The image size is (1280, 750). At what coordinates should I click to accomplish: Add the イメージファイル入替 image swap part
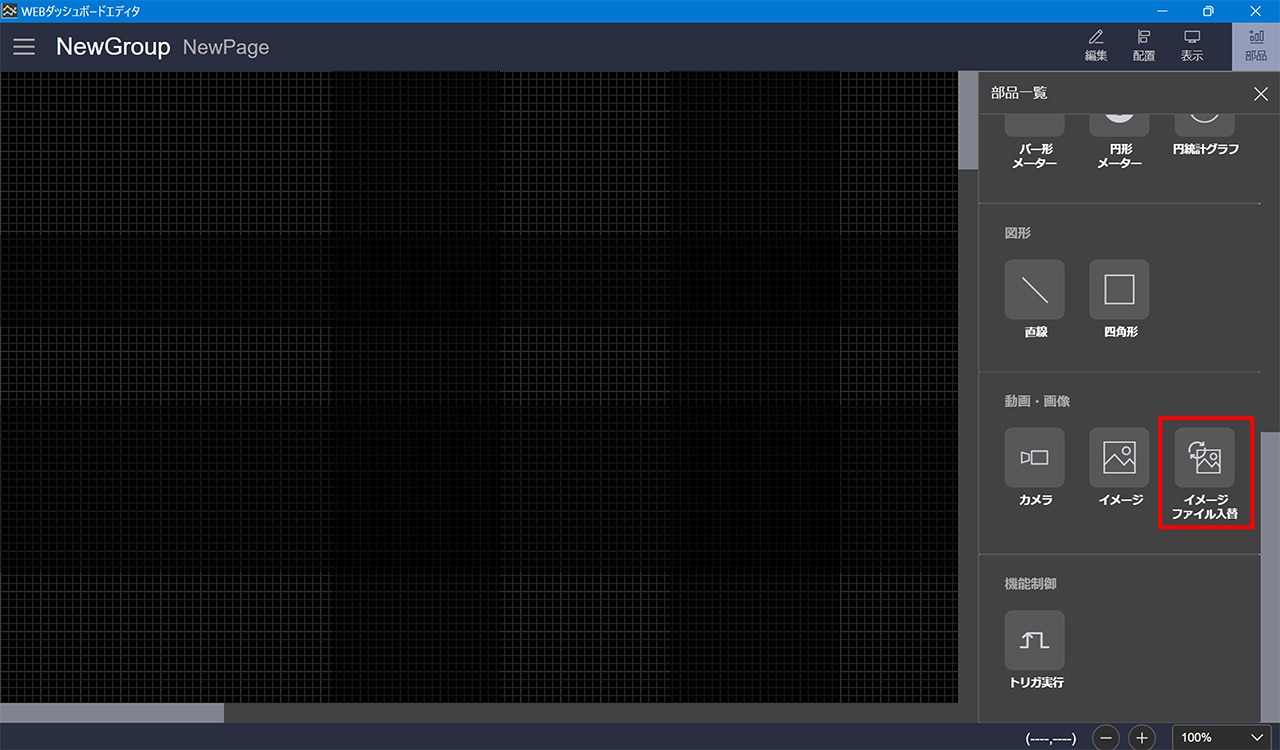pyautogui.click(x=1205, y=458)
